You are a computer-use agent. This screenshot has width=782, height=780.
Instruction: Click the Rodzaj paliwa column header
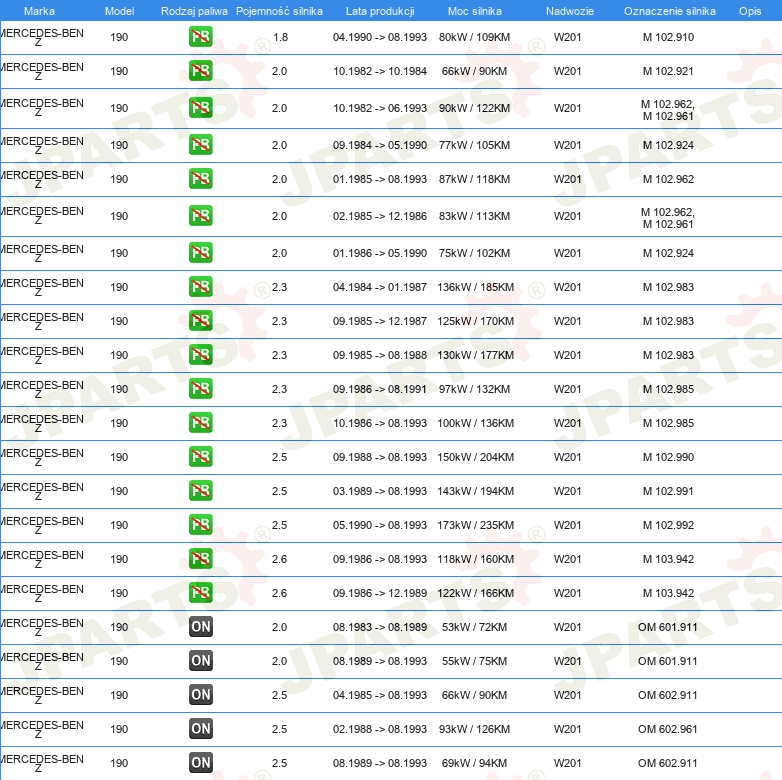tap(194, 11)
